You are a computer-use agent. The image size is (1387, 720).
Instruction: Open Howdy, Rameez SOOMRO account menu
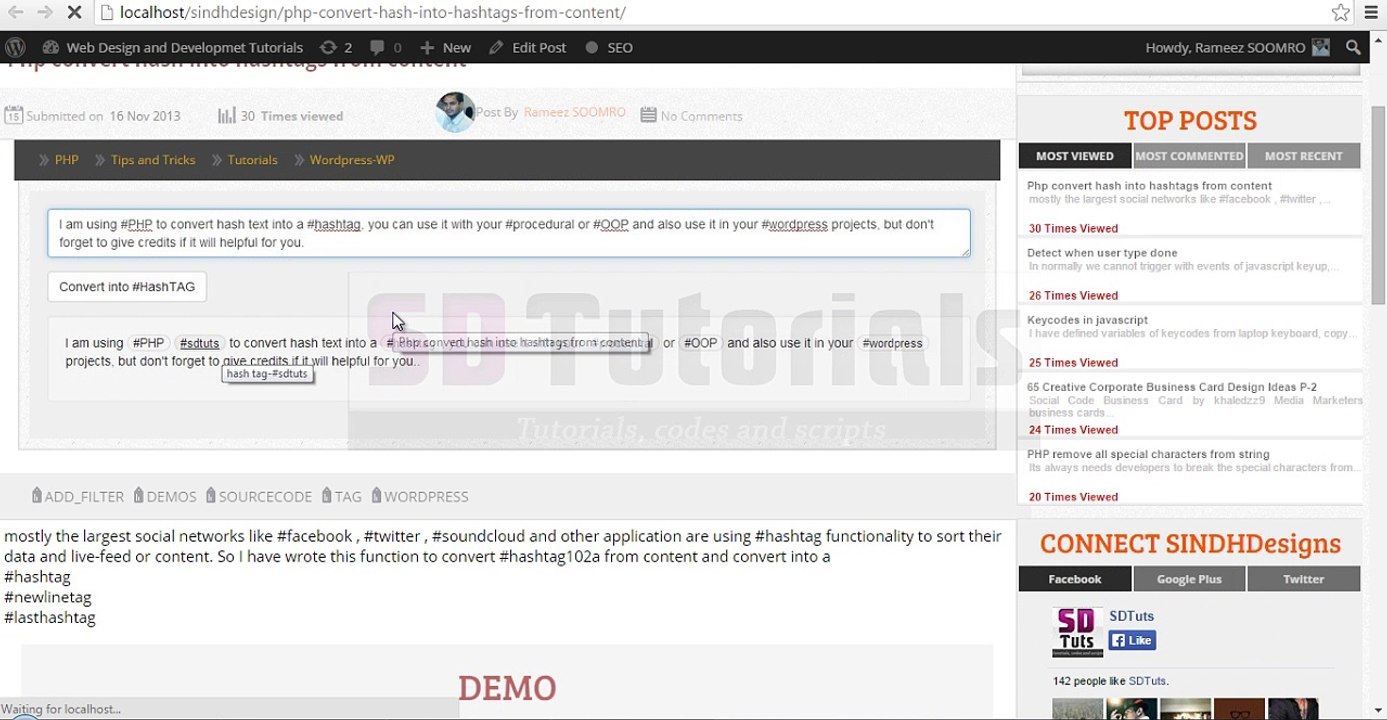(1237, 47)
